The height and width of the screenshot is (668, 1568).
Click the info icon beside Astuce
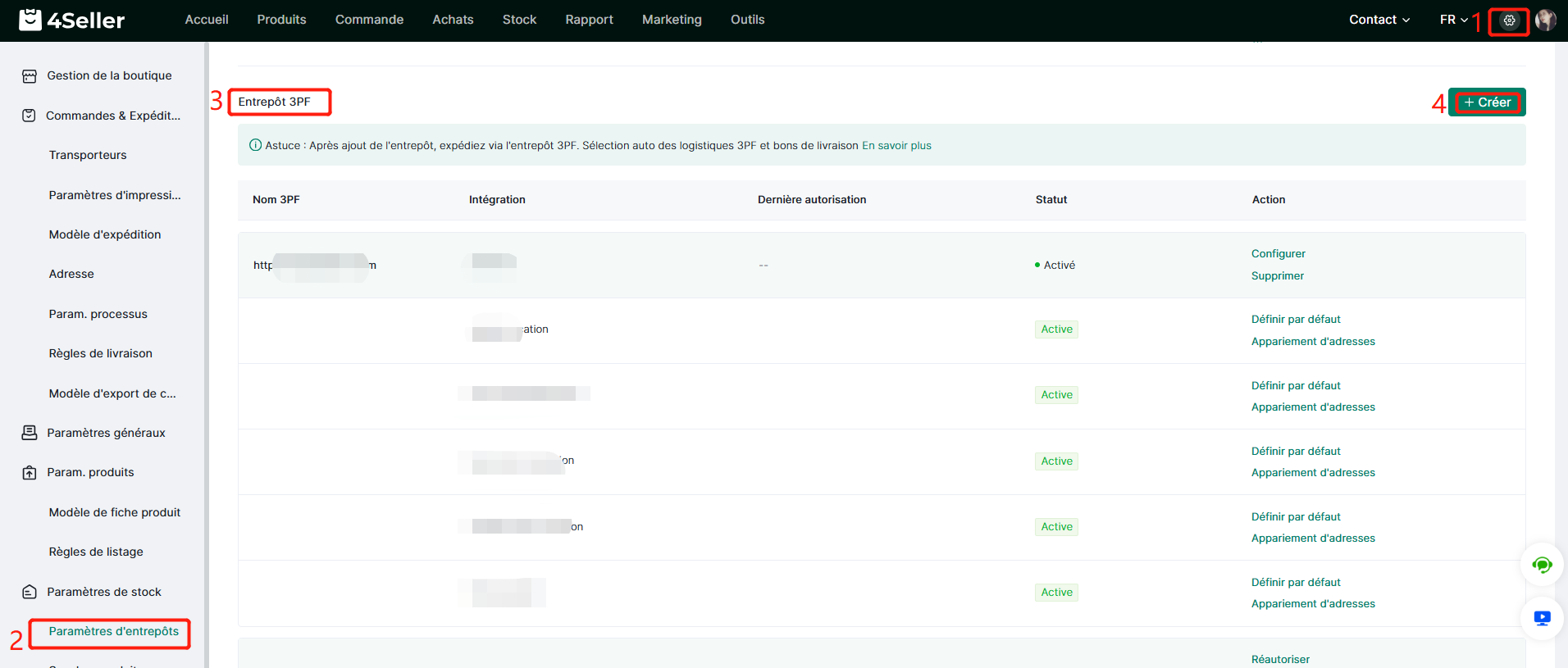(x=255, y=145)
